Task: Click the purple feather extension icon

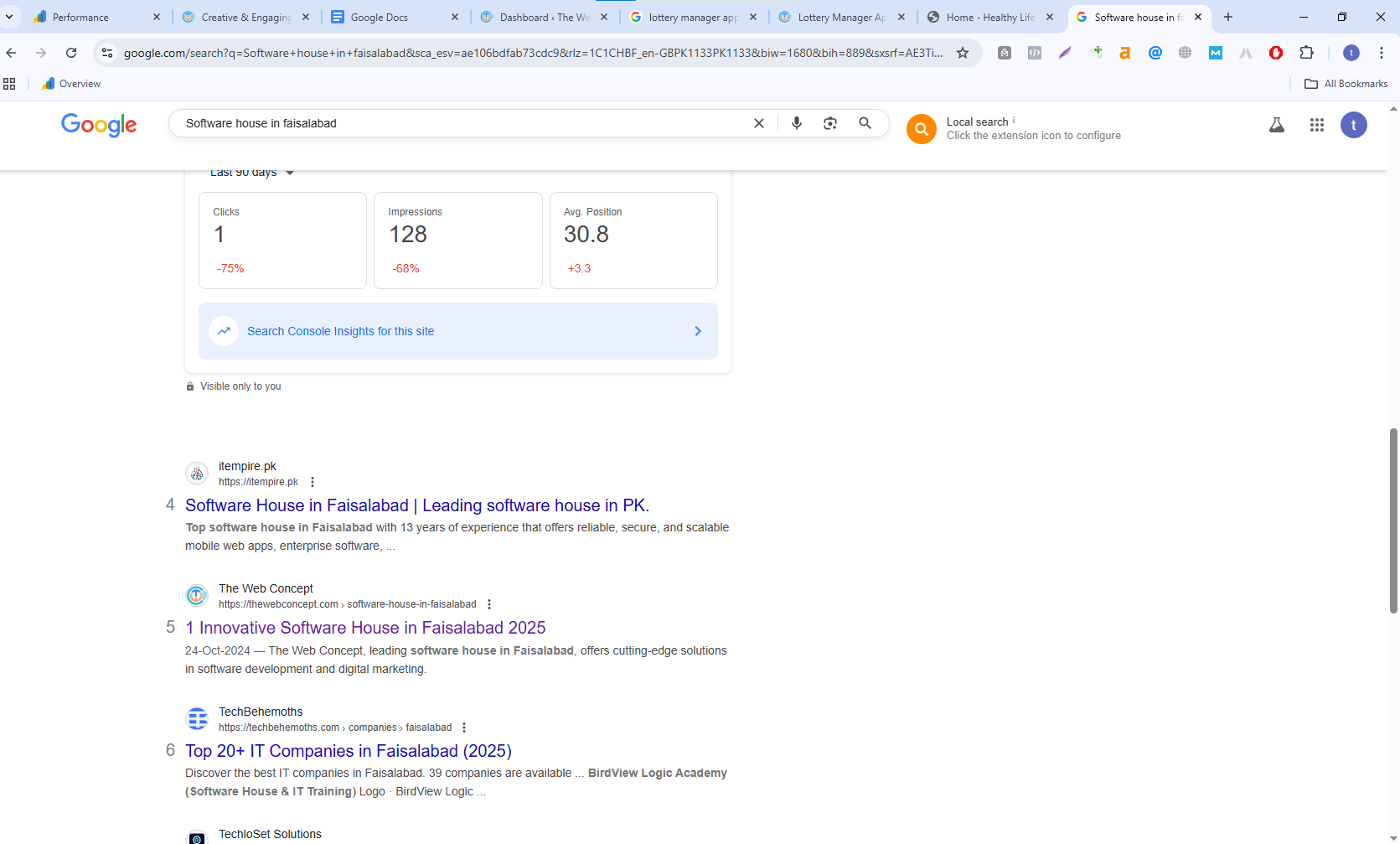Action: pyautogui.click(x=1065, y=53)
